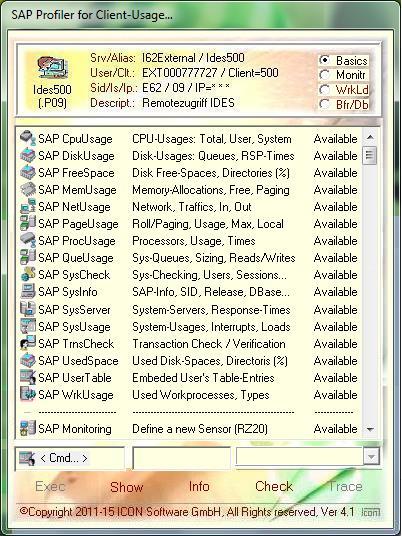Viewport: 402px width, 536px height.
Task: Click the SAP SysInfo icon
Action: click(x=28, y=292)
